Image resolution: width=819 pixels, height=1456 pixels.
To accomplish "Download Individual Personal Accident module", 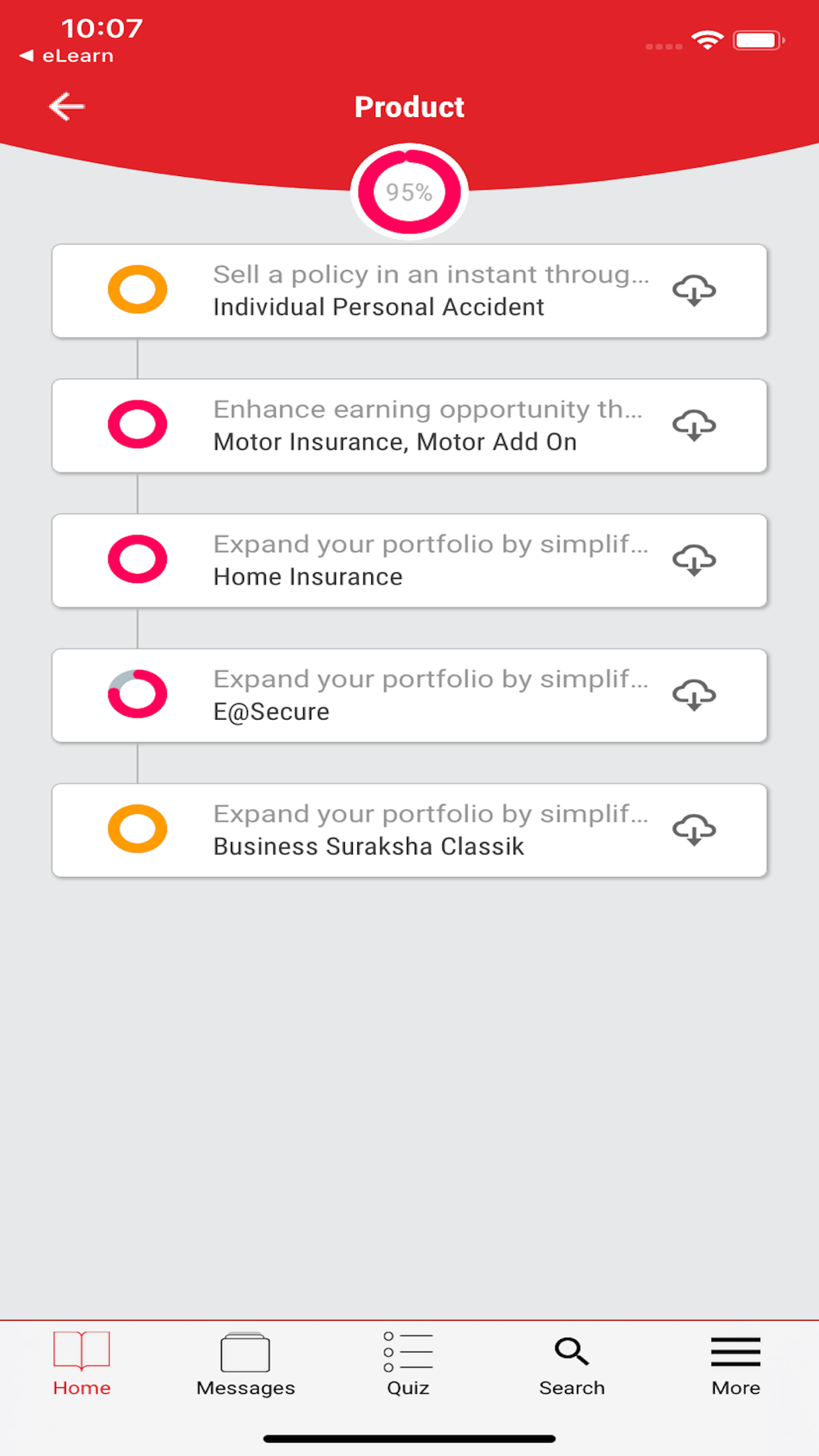I will point(695,291).
